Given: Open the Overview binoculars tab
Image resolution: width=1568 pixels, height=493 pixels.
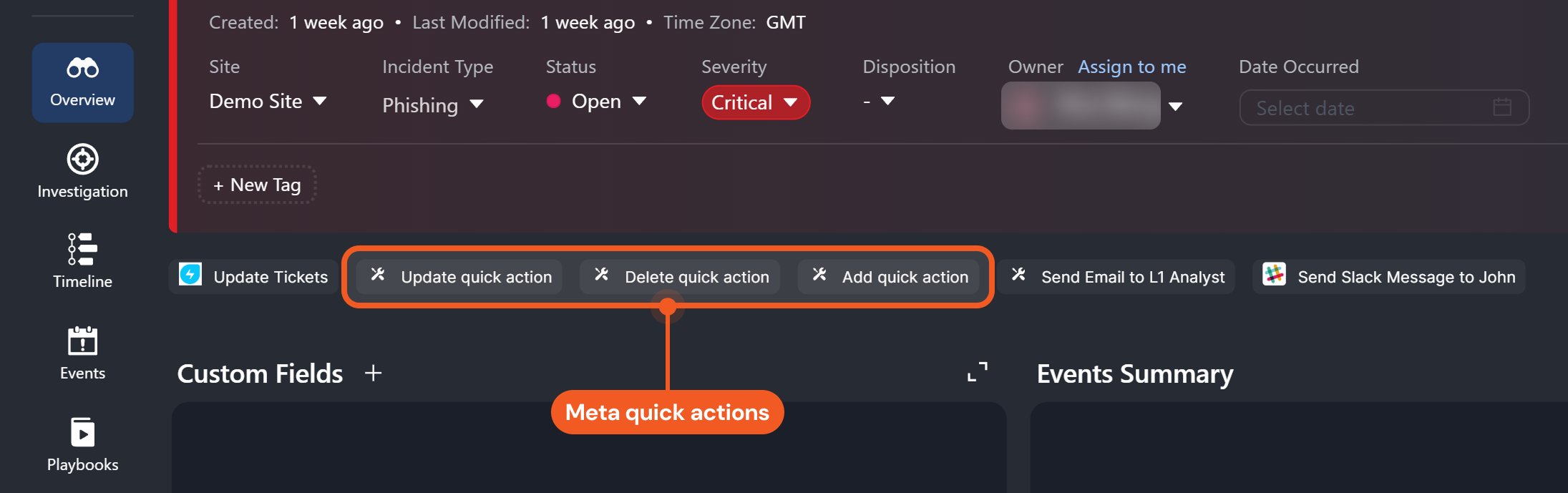Looking at the screenshot, I should [82, 82].
